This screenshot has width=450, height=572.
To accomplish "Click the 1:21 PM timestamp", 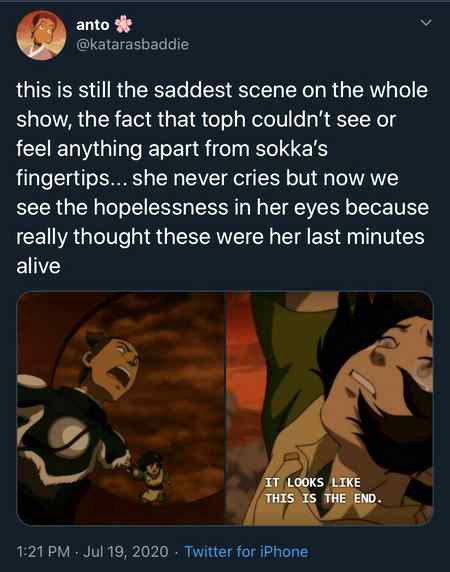I will tap(43, 552).
